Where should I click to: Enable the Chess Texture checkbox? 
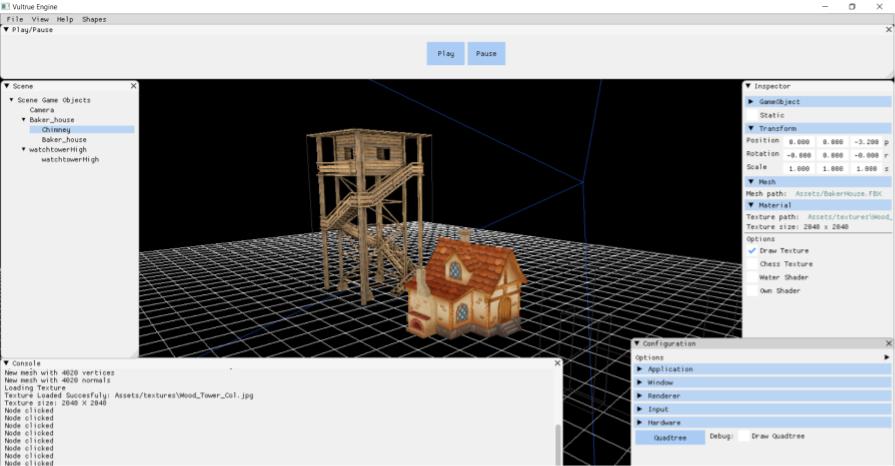[752, 264]
